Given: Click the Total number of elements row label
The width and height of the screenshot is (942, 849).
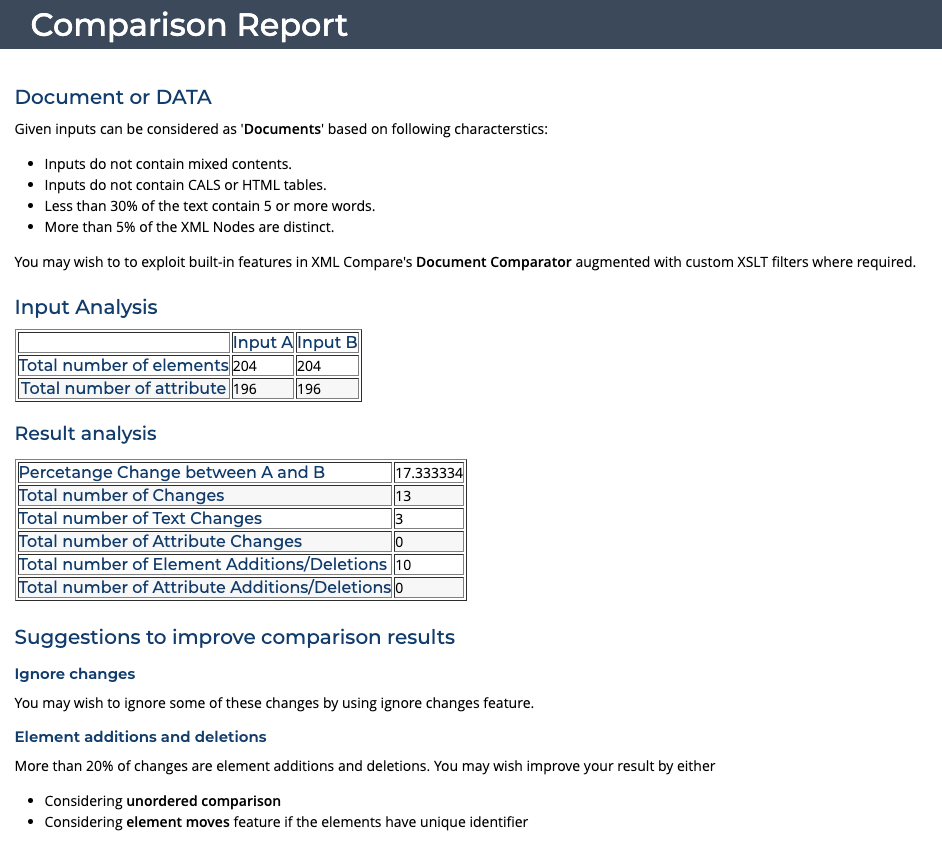Looking at the screenshot, I should (124, 365).
